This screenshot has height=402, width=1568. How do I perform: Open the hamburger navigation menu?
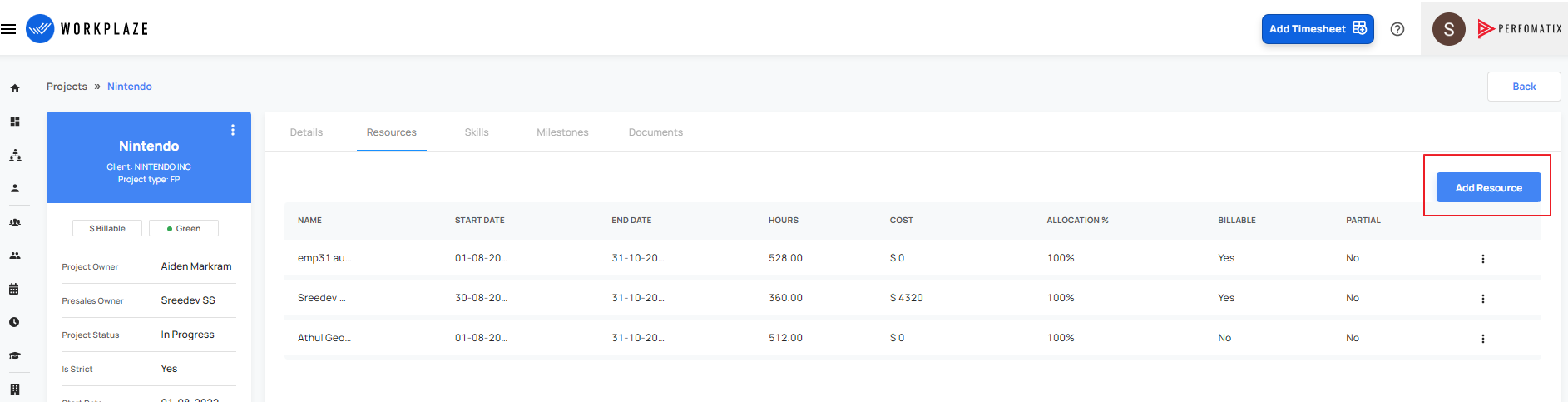(8, 29)
